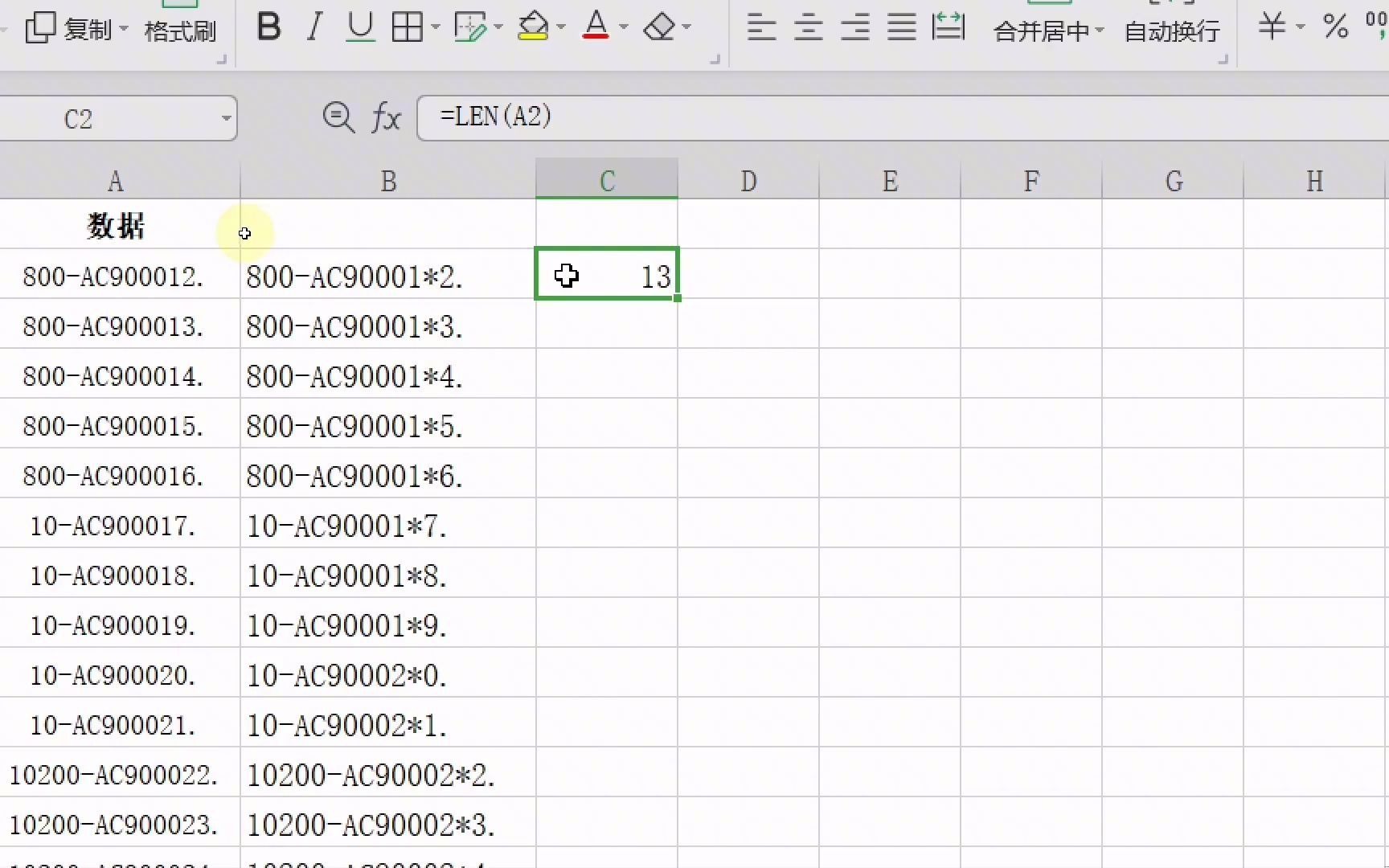Screen dimensions: 1389x868
Task: Click cell containing 800-AC90001*2.
Action: (388, 276)
